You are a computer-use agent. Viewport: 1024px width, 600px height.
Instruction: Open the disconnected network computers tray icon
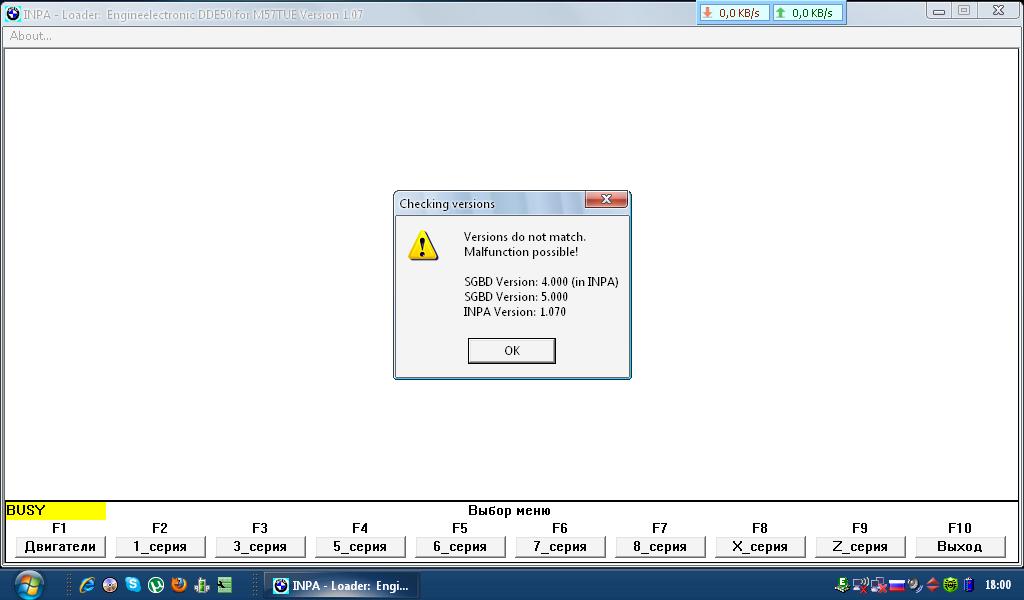pos(878,585)
